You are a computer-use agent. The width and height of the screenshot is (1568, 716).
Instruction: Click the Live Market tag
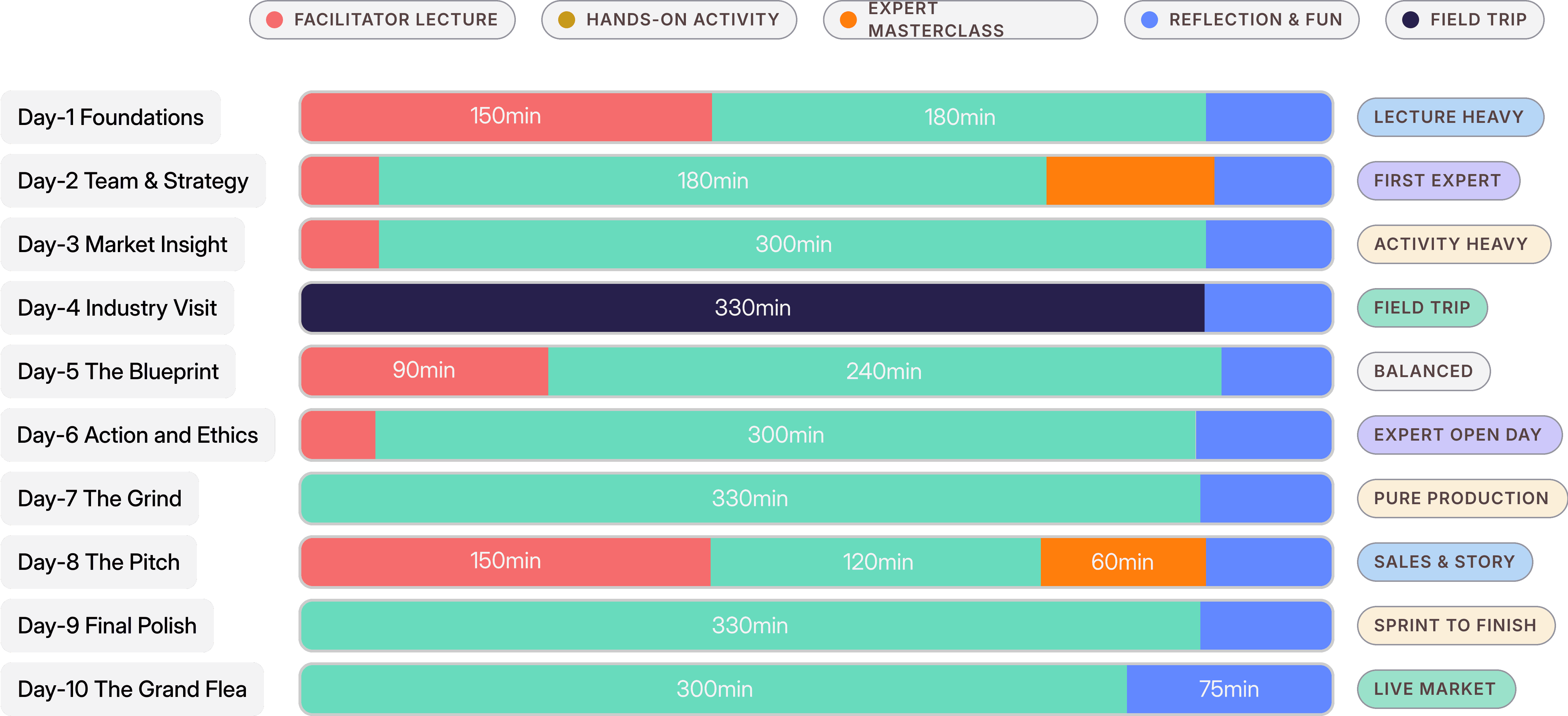[x=1435, y=689]
